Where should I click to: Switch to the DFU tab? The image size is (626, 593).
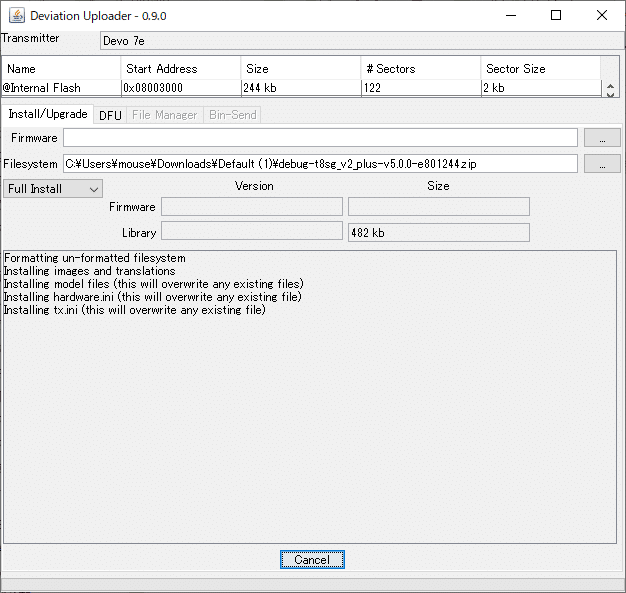(x=110, y=115)
